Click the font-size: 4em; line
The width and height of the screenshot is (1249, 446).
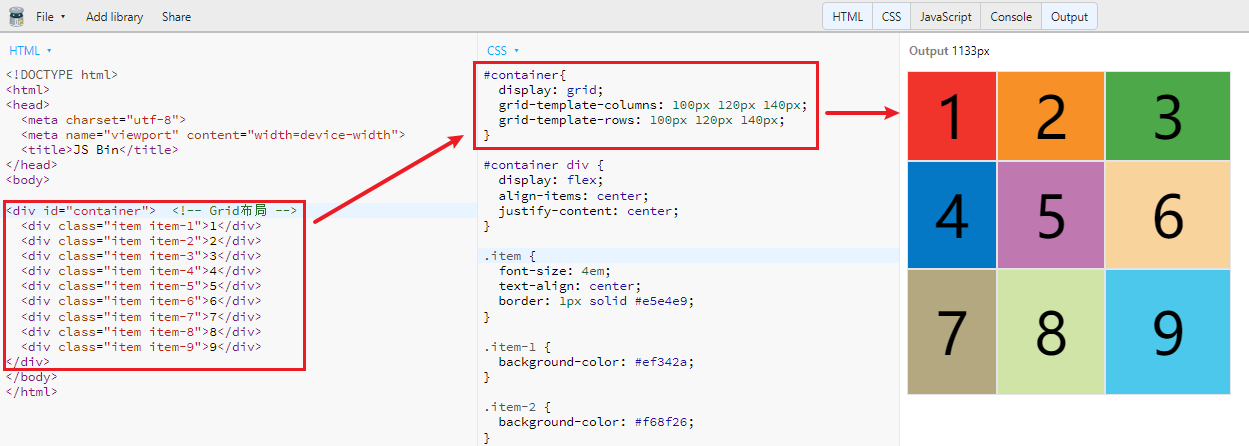pyautogui.click(x=554, y=271)
